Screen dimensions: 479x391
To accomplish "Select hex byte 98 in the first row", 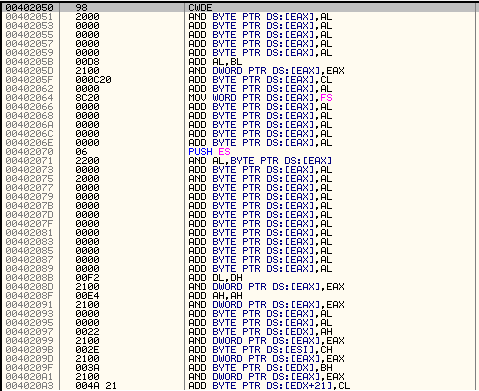I will tap(81, 8).
